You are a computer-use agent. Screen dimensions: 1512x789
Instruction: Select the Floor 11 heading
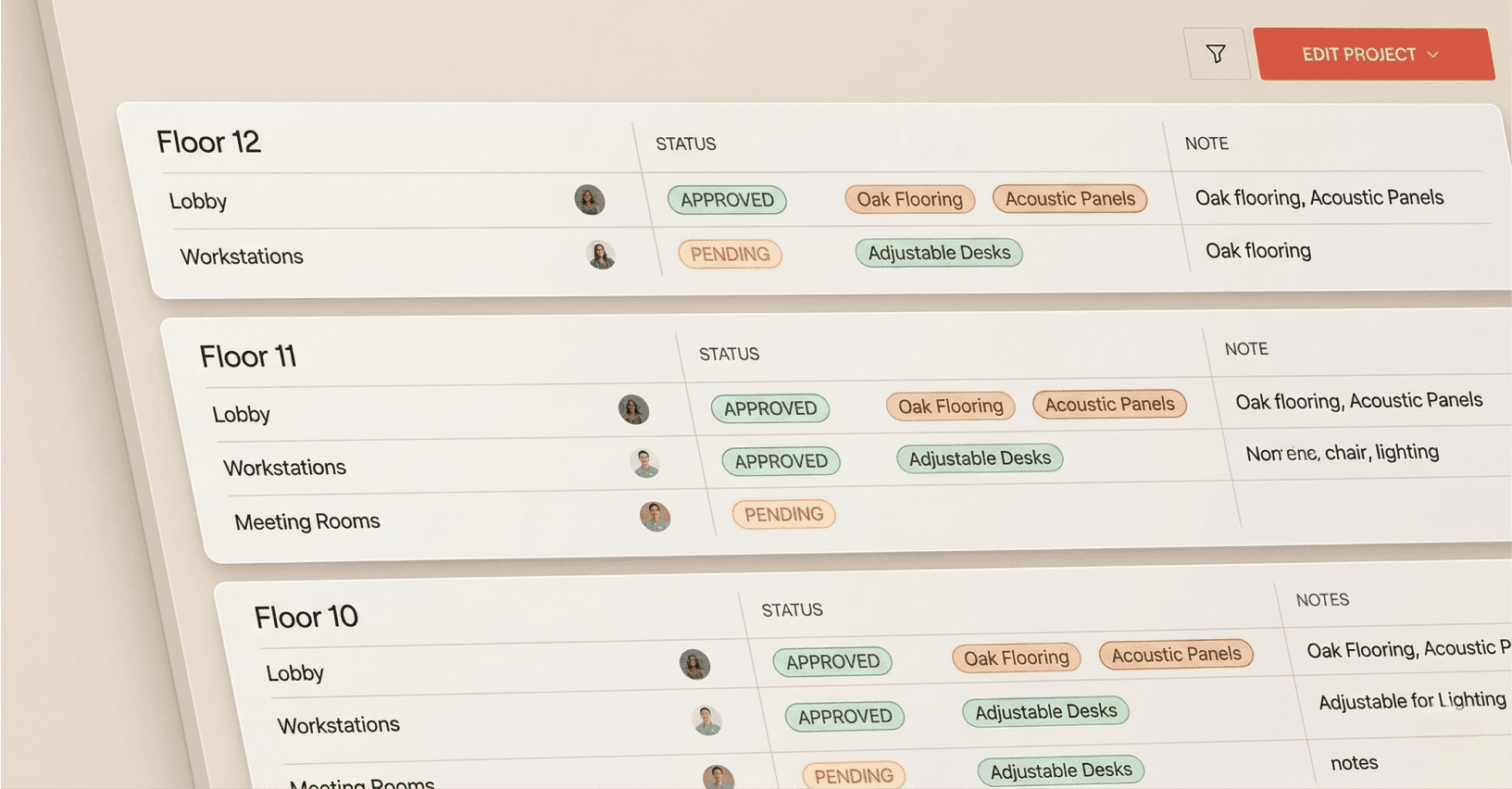(x=248, y=357)
